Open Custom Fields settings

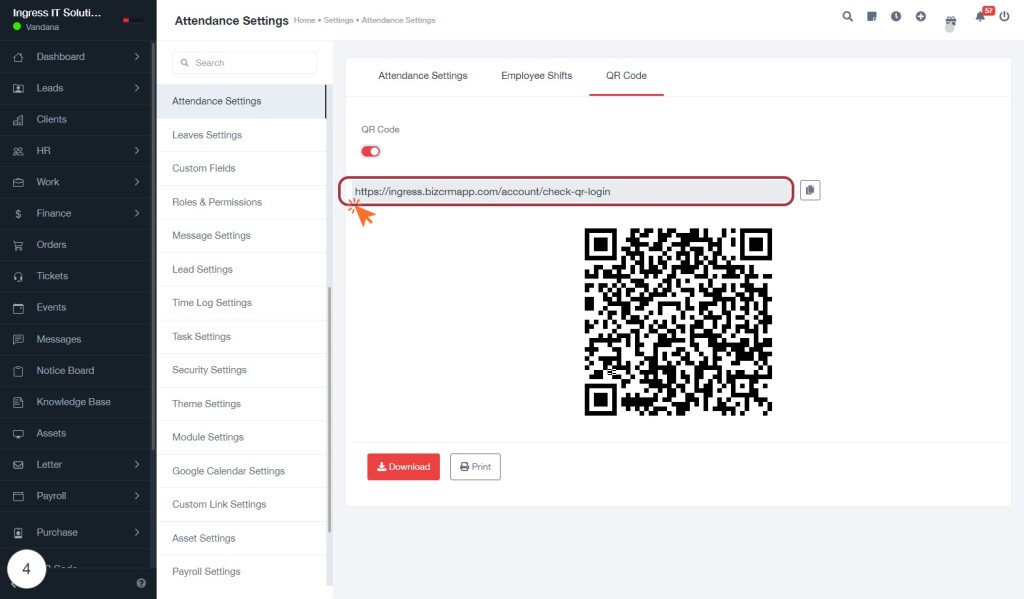241,169
